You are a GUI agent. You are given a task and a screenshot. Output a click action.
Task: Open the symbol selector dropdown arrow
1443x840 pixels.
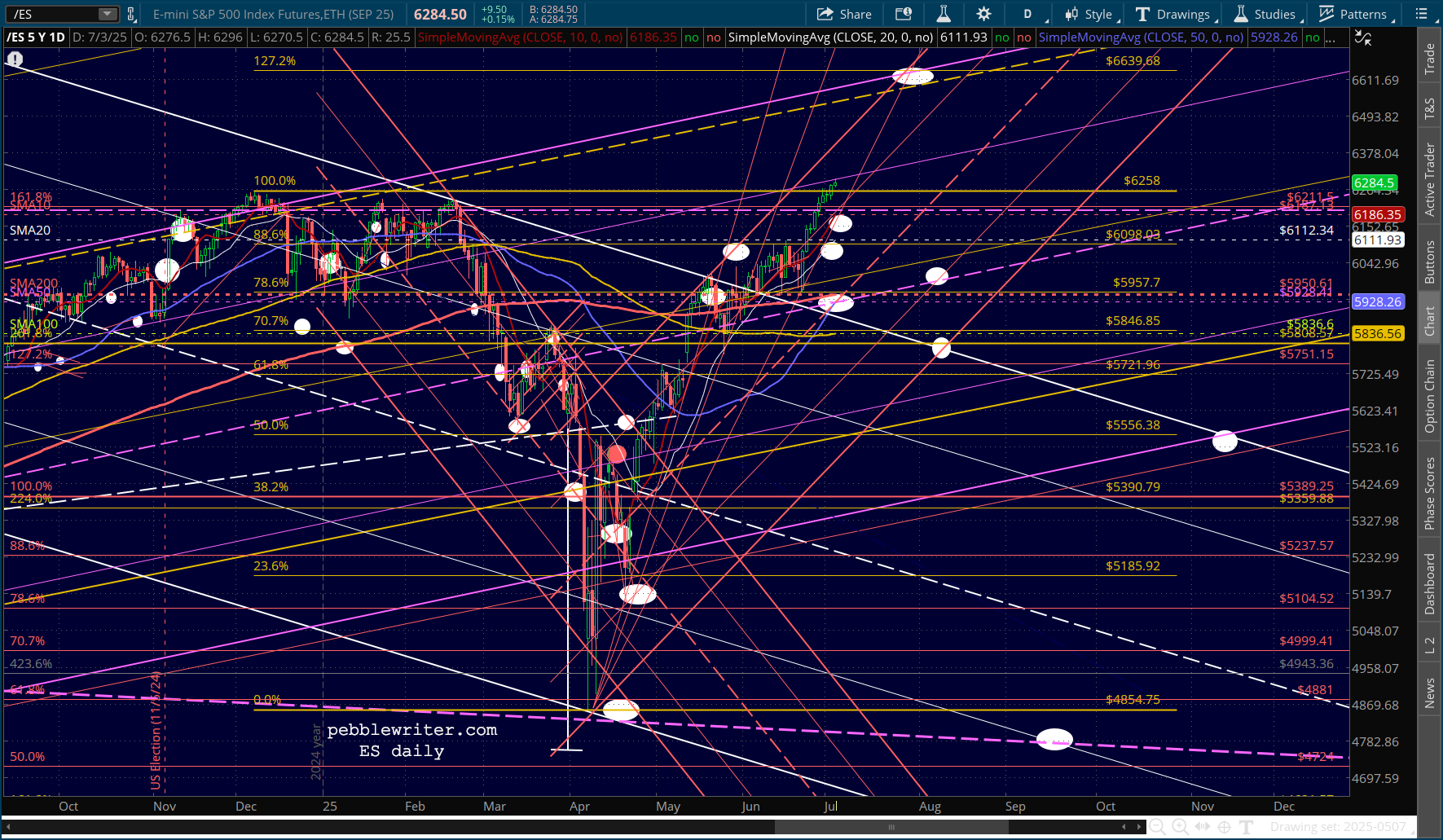point(108,14)
